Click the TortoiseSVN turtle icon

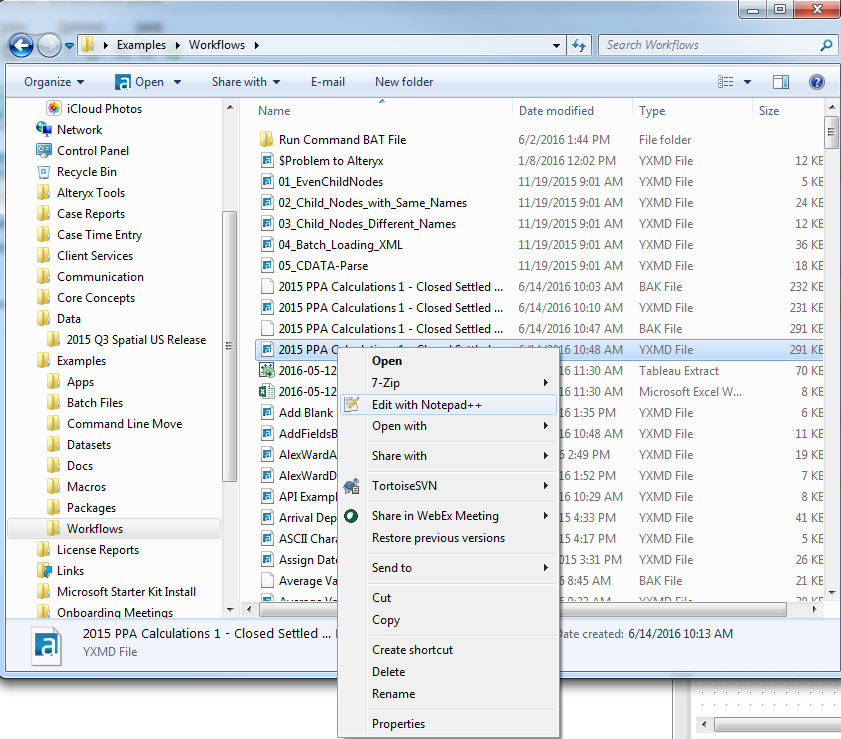point(351,486)
